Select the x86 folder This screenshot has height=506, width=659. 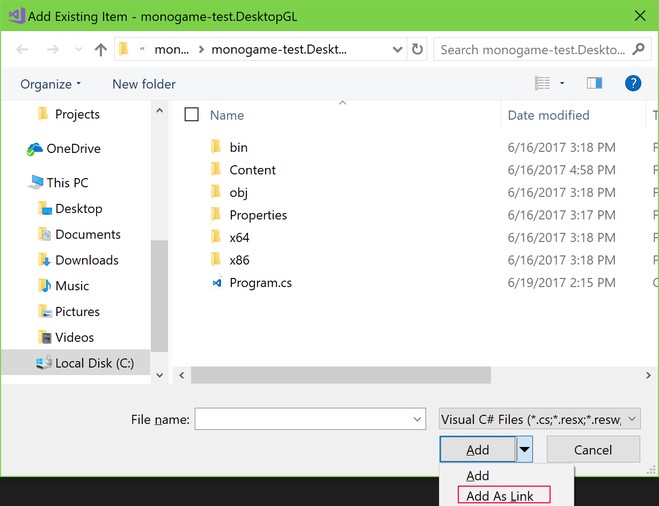coord(239,260)
